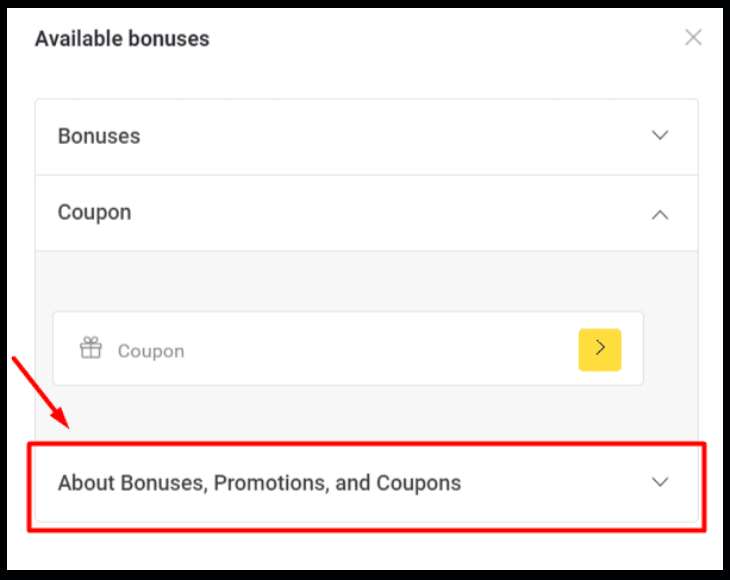Click the Available bonuses heading
The image size is (730, 580).
122,39
